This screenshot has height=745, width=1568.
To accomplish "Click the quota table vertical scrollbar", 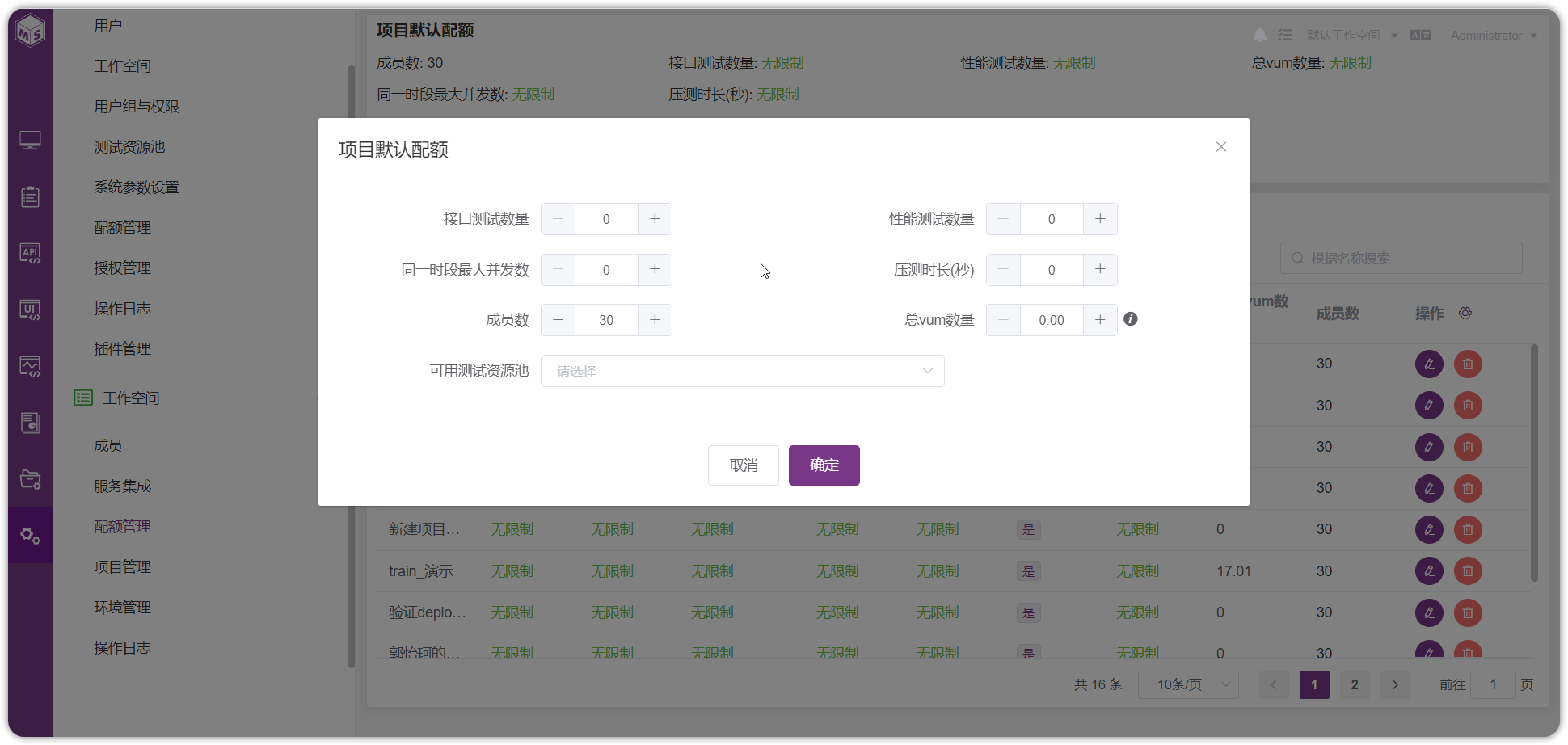I will (x=1534, y=462).
